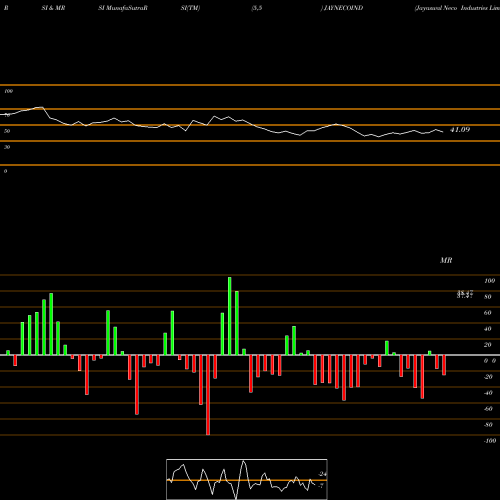Click the RSI axis label 100

(x=8, y=91)
